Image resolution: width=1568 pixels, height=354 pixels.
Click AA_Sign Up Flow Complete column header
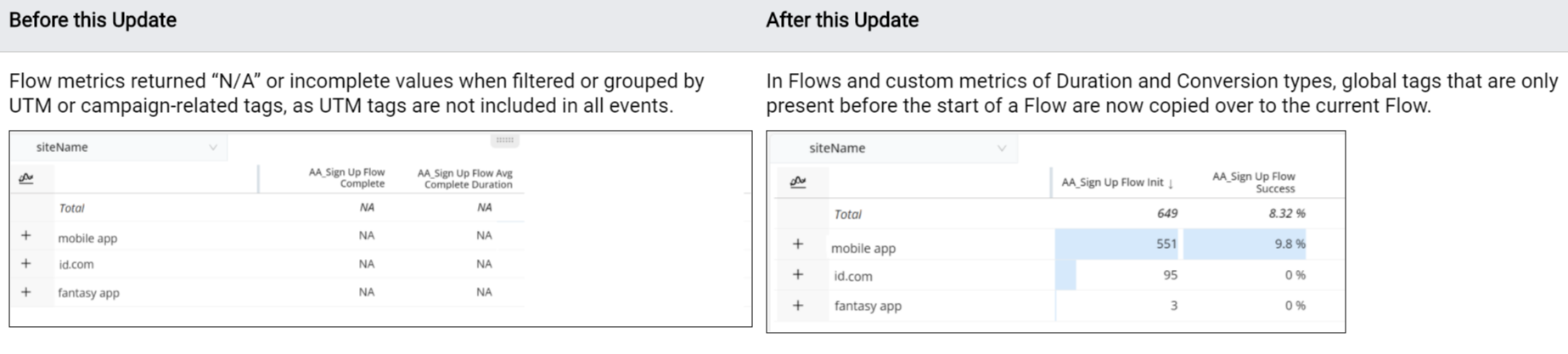[346, 177]
